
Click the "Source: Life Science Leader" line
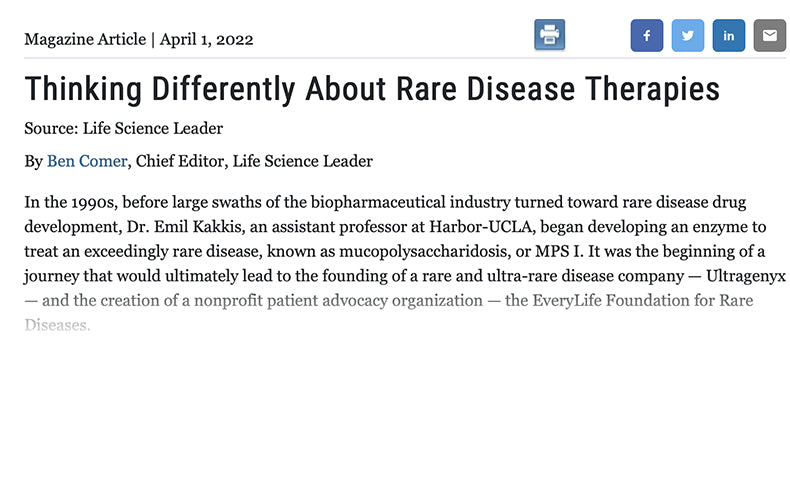tap(123, 128)
